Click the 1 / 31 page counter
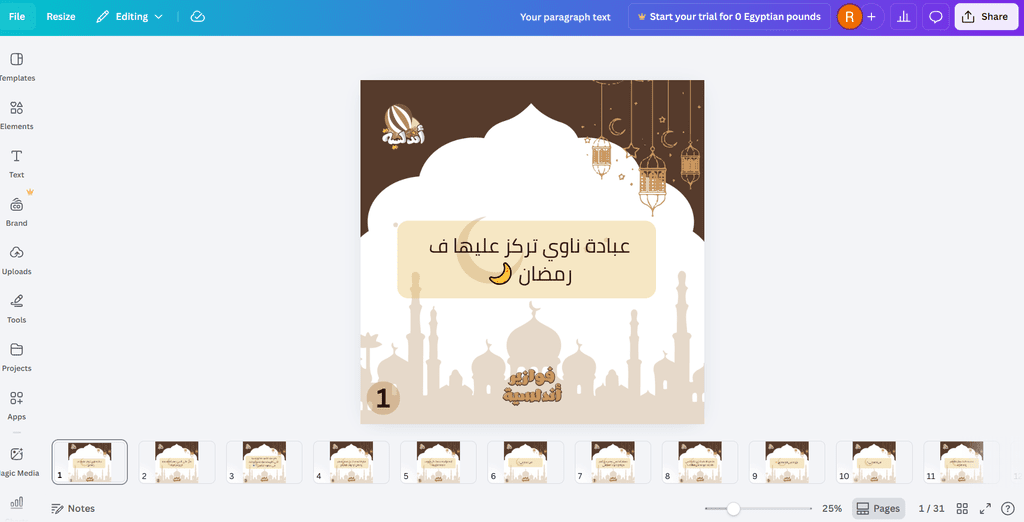Screen dimensions: 1024x522 (x=931, y=508)
